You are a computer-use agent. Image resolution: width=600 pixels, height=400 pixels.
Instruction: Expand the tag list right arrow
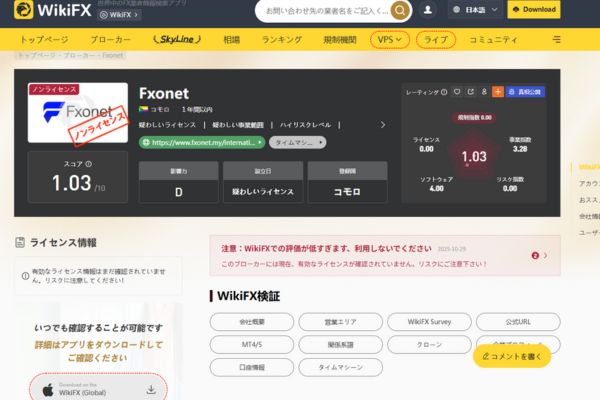pos(383,125)
